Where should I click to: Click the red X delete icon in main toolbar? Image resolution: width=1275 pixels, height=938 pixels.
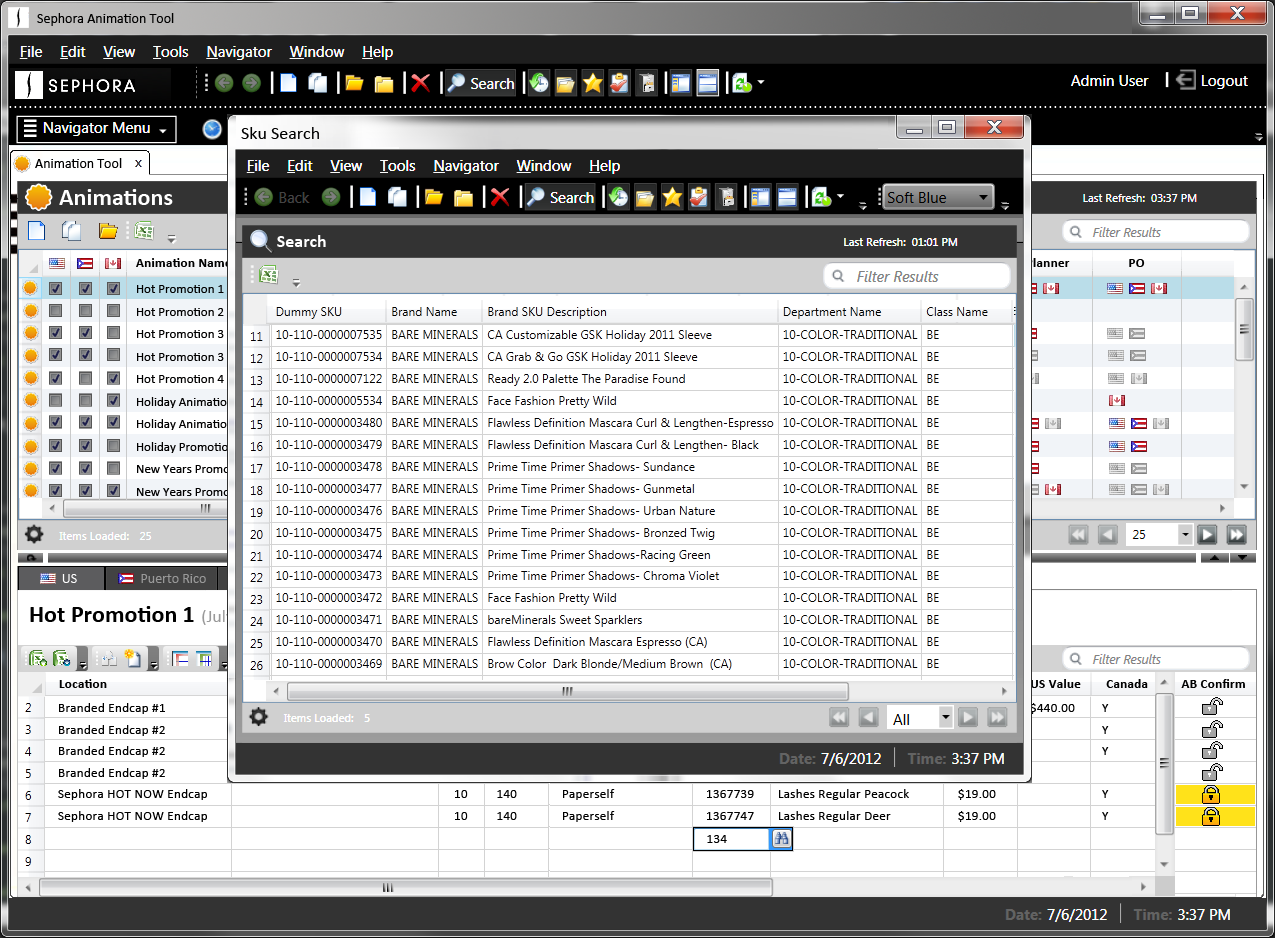pyautogui.click(x=420, y=83)
